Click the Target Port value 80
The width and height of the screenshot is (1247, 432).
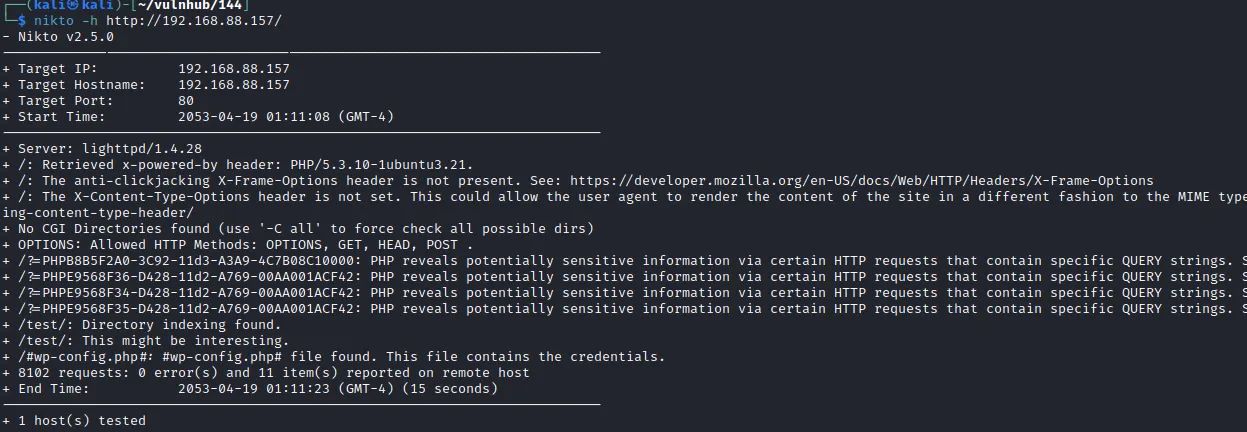coord(186,101)
